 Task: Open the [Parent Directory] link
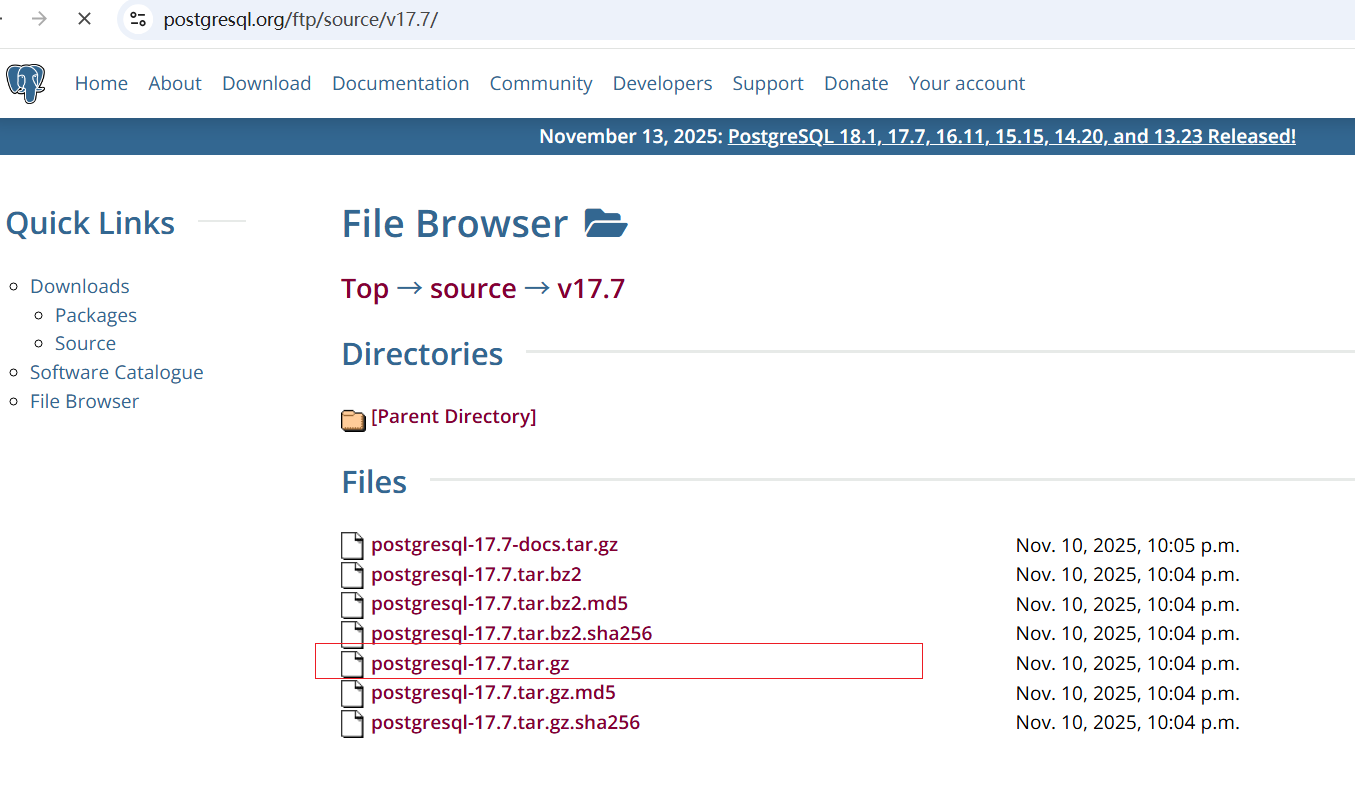click(454, 416)
